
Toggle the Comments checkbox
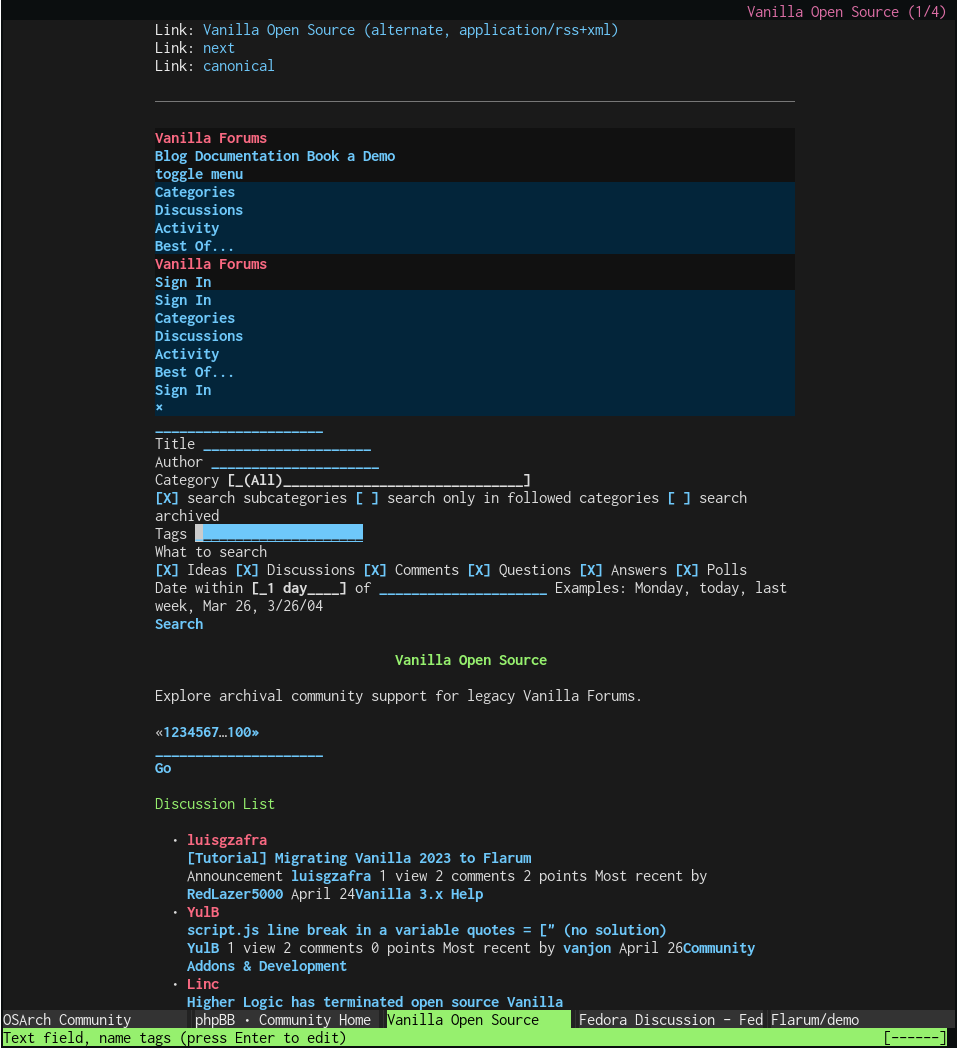[375, 570]
